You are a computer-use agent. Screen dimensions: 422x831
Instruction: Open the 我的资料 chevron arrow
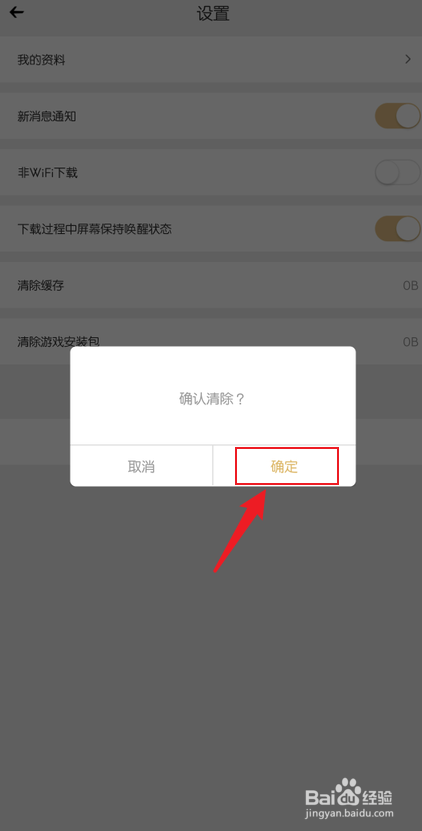(408, 59)
